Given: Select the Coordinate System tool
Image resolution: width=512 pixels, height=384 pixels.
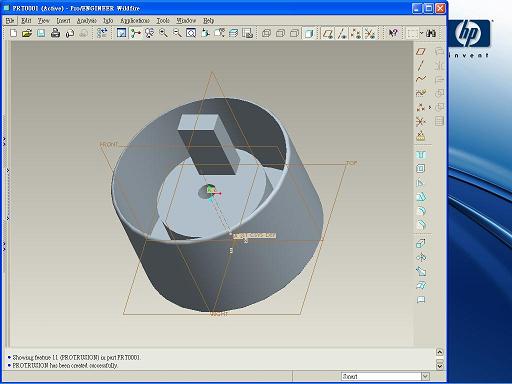Looking at the screenshot, I should pyautogui.click(x=421, y=121).
